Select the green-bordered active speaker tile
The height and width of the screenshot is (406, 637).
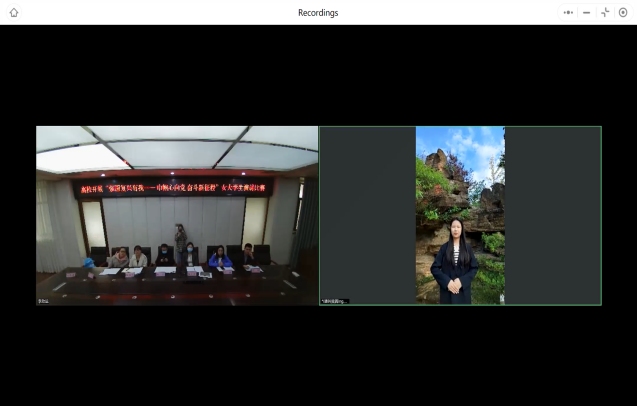(460, 215)
